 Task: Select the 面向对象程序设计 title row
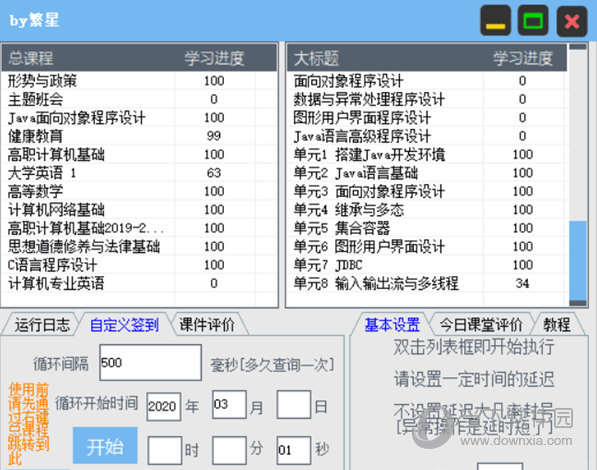click(427, 81)
